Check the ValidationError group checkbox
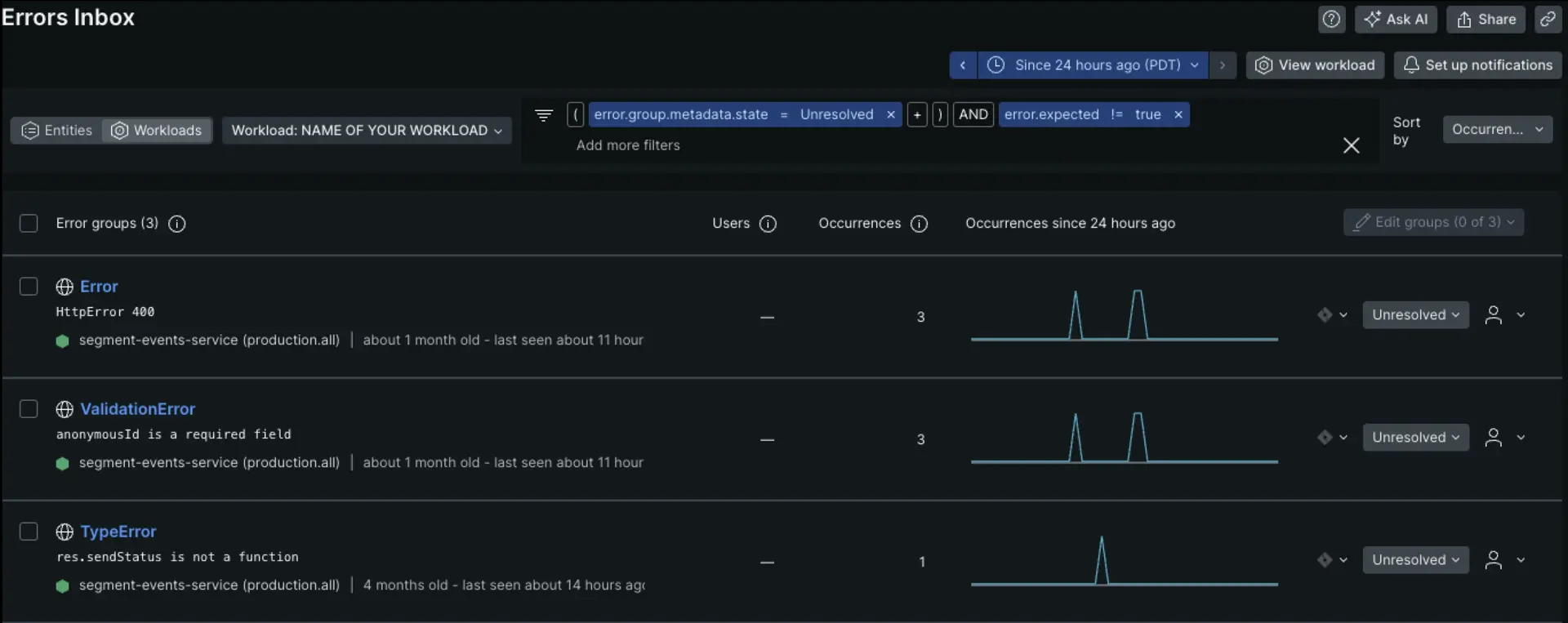 click(x=29, y=409)
